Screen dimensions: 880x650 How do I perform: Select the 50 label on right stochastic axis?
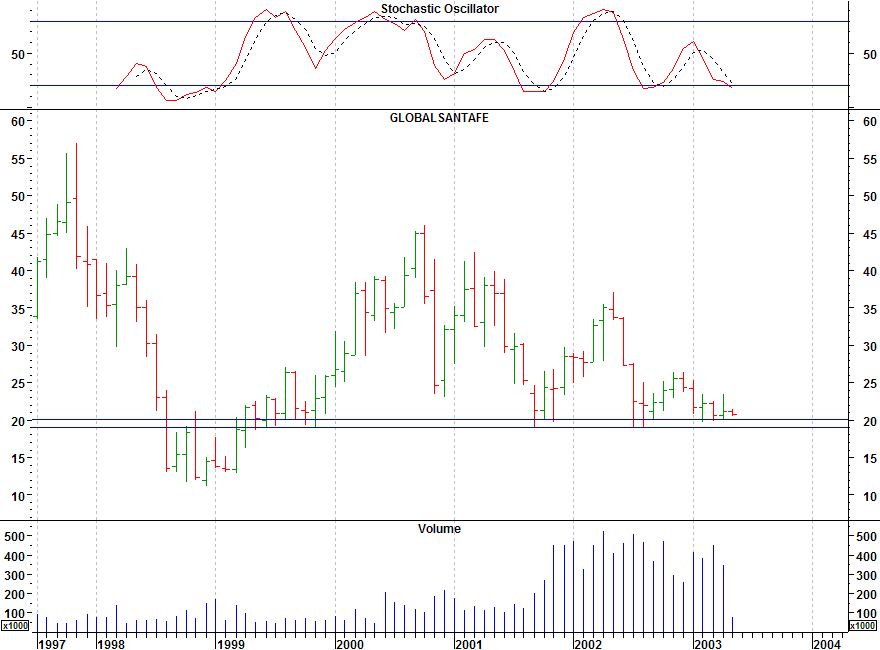point(870,54)
